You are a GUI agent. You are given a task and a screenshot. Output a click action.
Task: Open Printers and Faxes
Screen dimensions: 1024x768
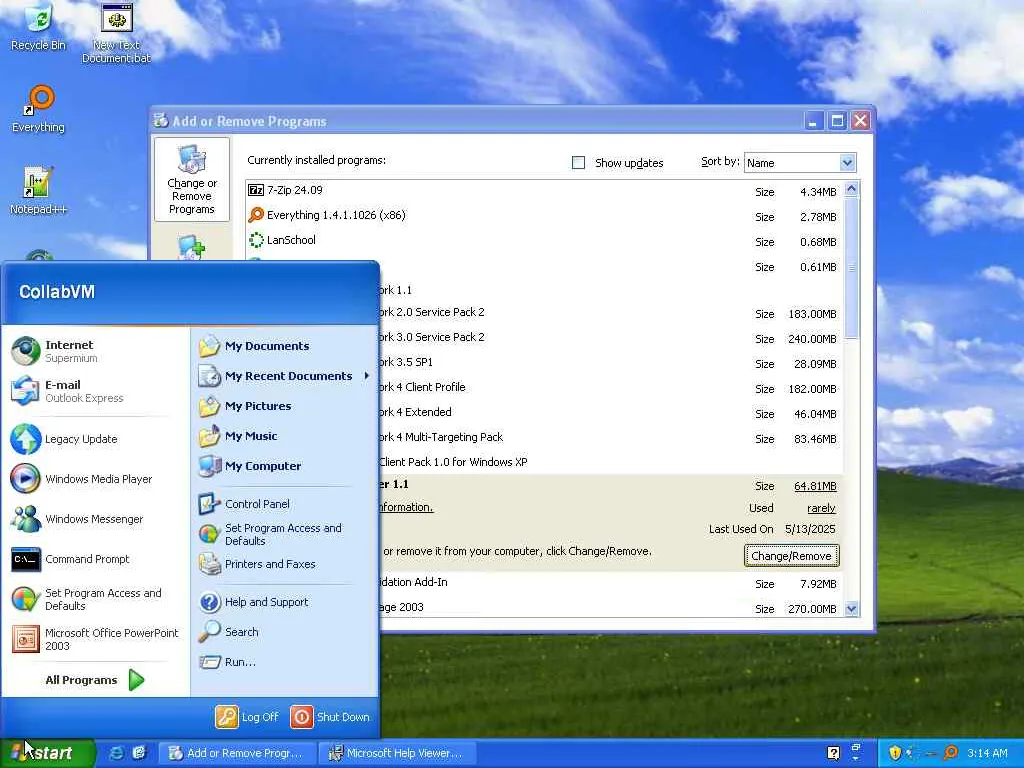click(x=285, y=564)
